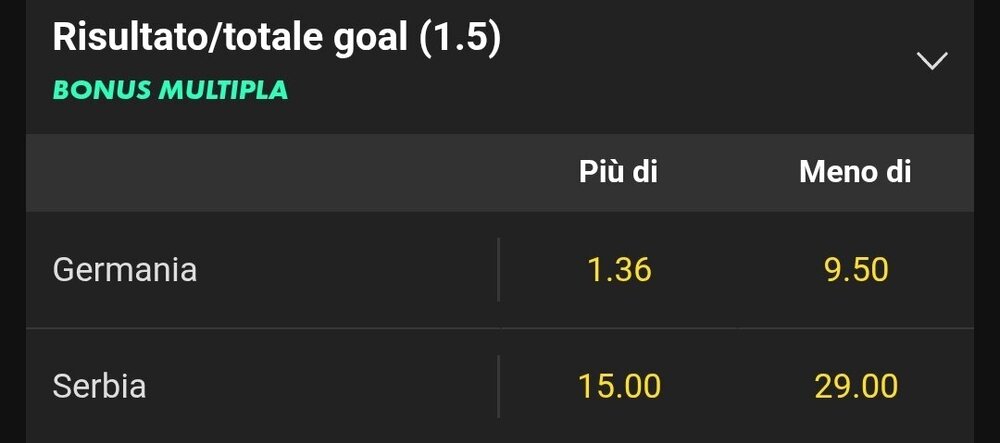Tap the Germania team label

(124, 270)
